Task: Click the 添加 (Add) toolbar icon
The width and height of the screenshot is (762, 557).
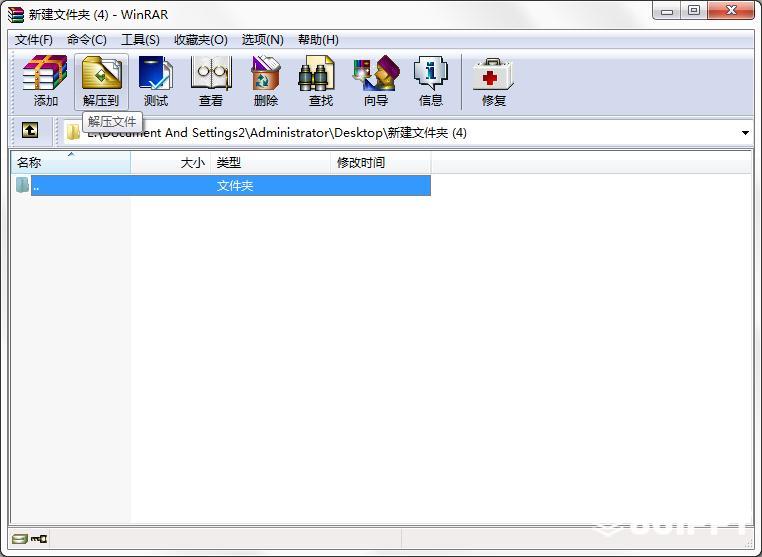Action: point(46,81)
